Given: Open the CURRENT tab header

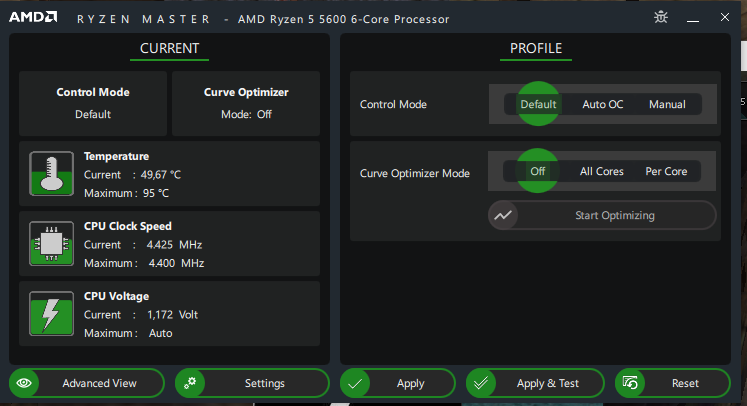Looking at the screenshot, I should 169,49.
